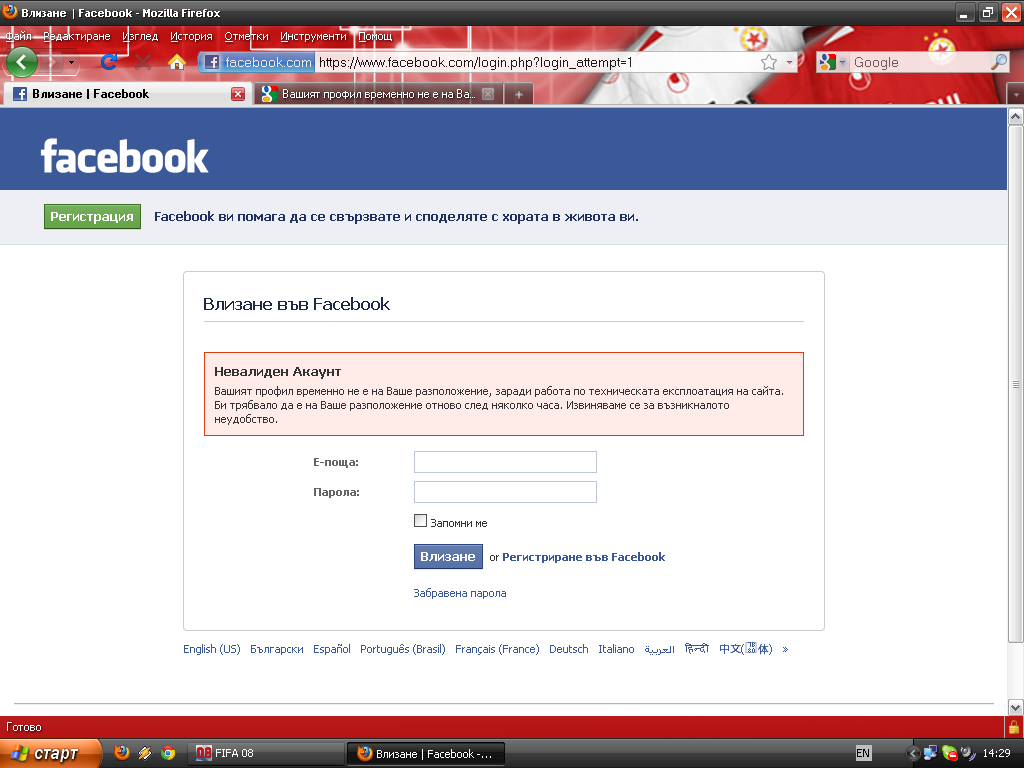The image size is (1024, 768).
Task: Focus the Google search box
Action: click(x=920, y=62)
